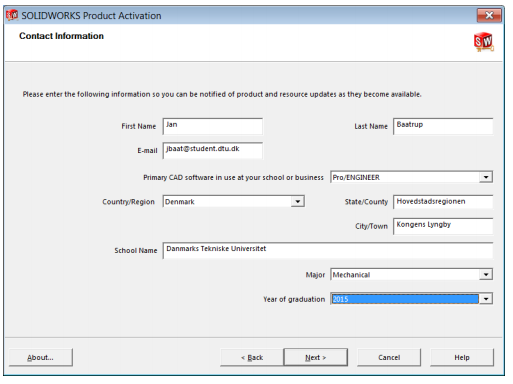Click the 'Please enter the following information' instruction

click(222, 94)
